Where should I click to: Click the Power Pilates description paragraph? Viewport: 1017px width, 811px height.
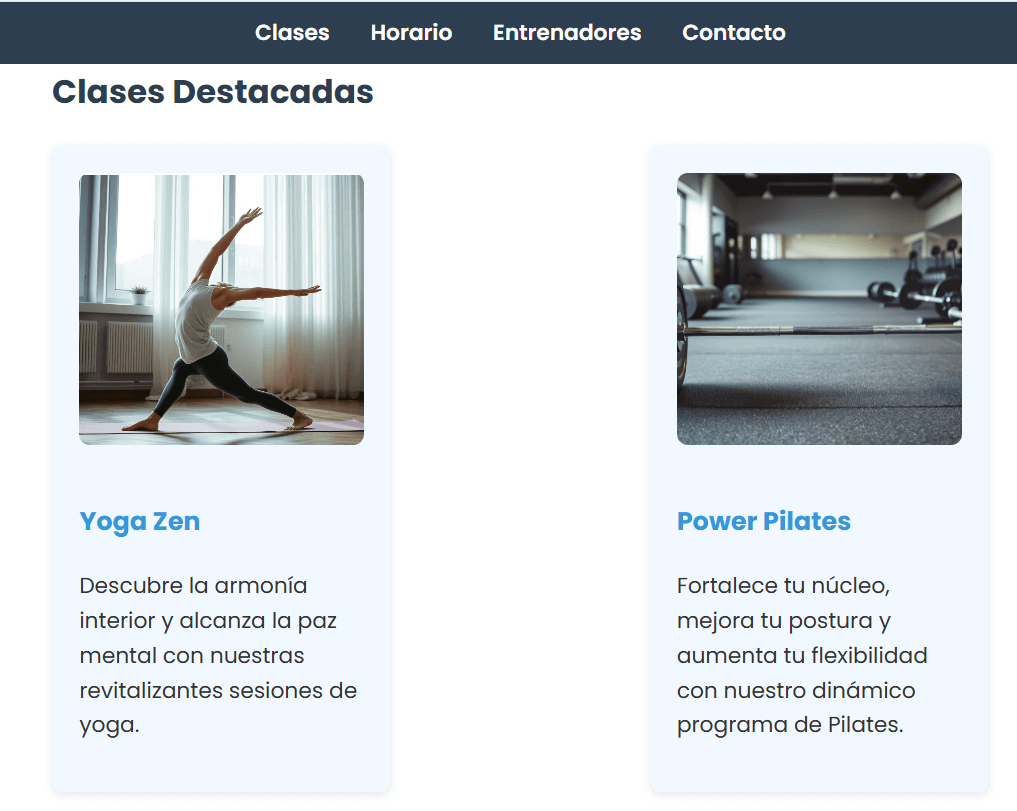point(802,655)
